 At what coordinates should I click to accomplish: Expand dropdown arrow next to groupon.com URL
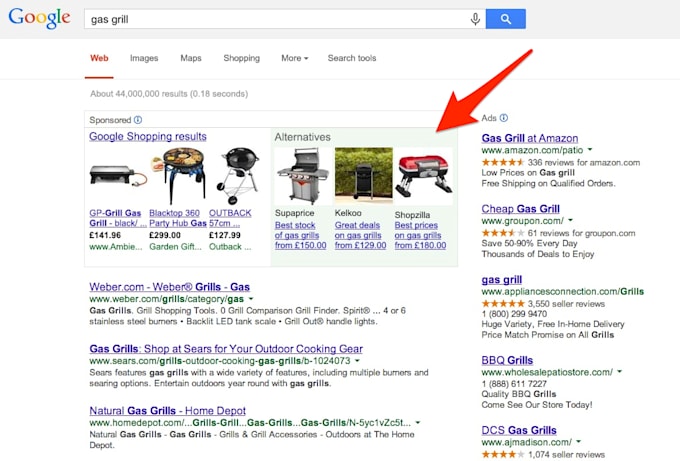point(571,221)
